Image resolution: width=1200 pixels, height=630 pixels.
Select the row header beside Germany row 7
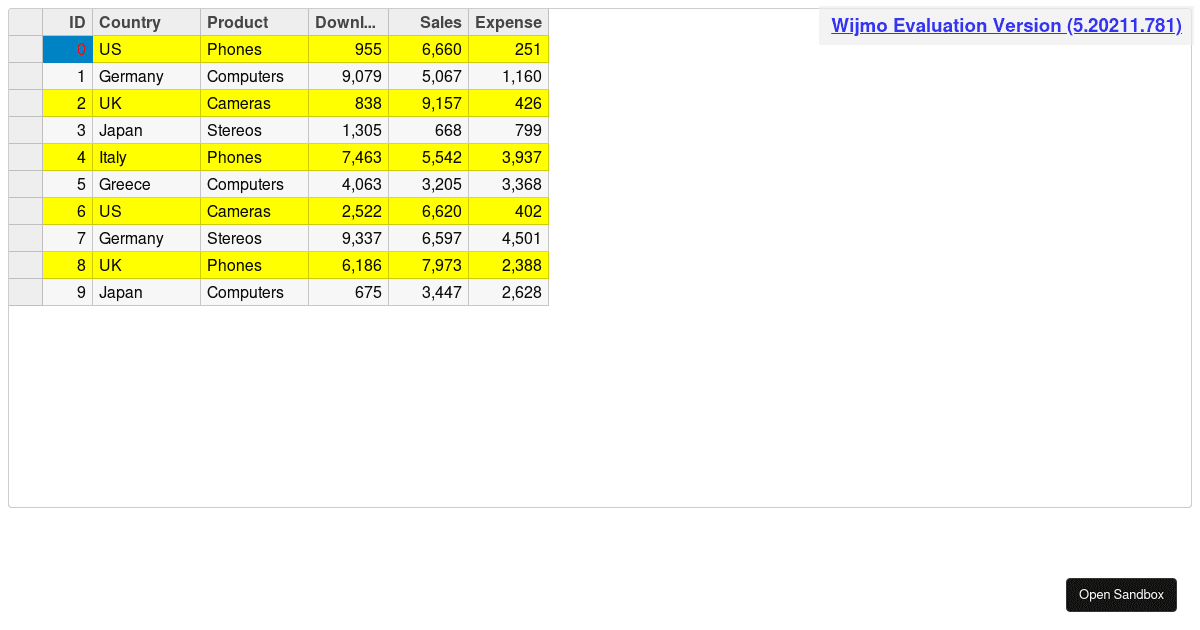25,238
